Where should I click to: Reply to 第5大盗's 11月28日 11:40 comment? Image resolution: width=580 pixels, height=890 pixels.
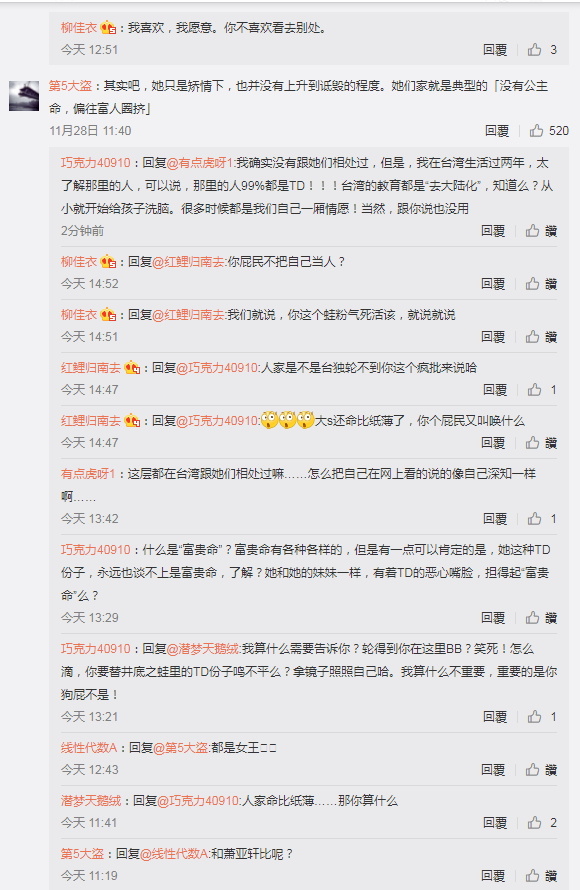click(x=497, y=131)
